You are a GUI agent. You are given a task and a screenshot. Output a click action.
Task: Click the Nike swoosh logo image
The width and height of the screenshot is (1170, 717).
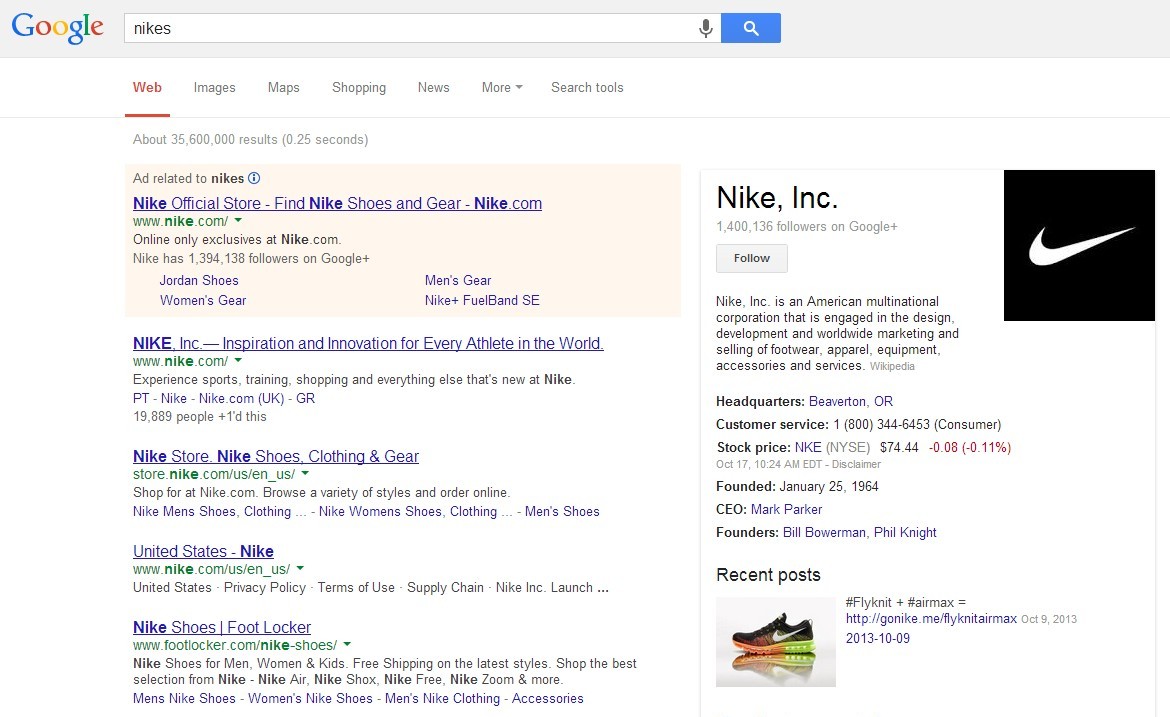(1079, 245)
